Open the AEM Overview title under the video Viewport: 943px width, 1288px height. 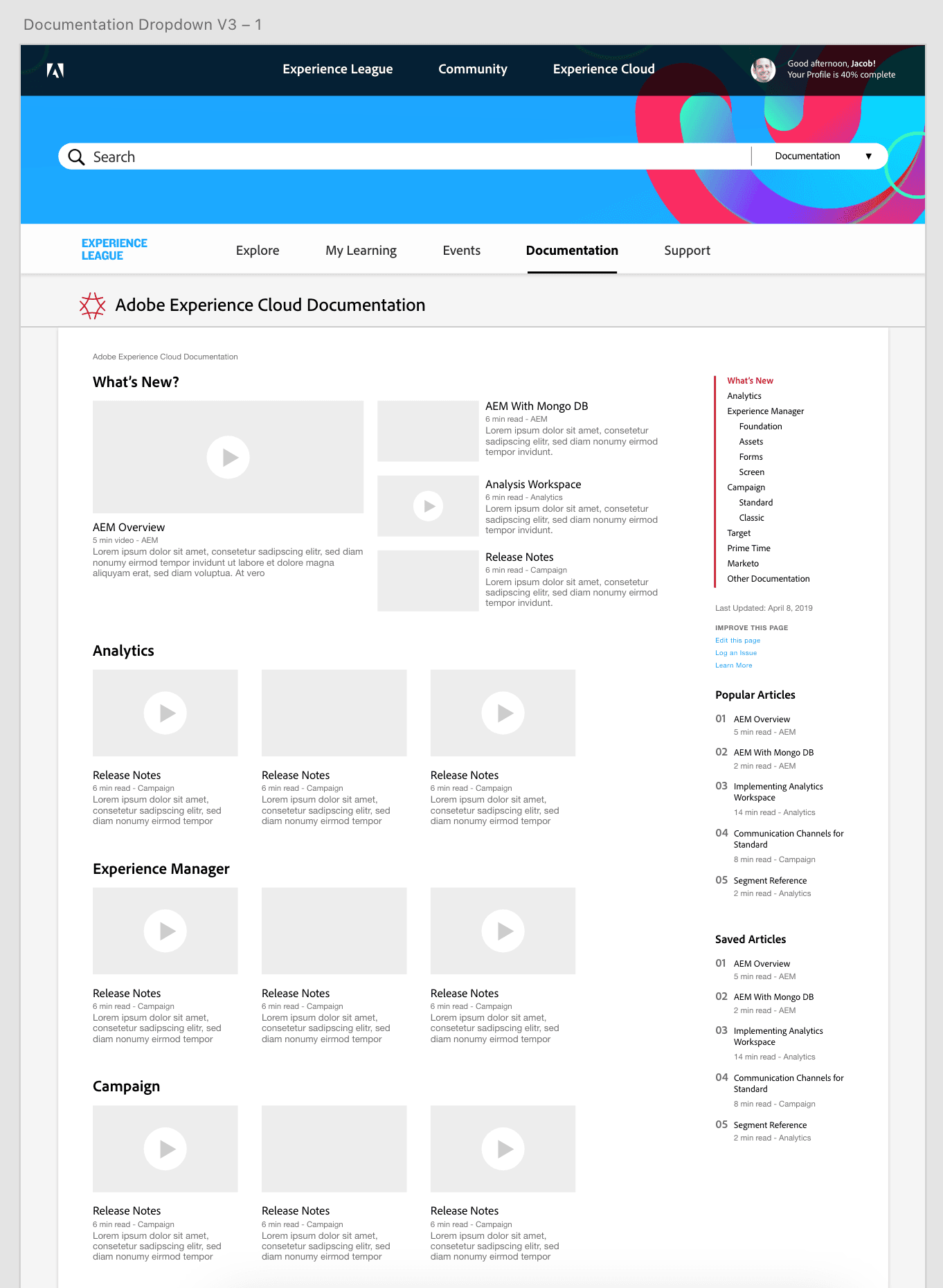pyautogui.click(x=129, y=528)
